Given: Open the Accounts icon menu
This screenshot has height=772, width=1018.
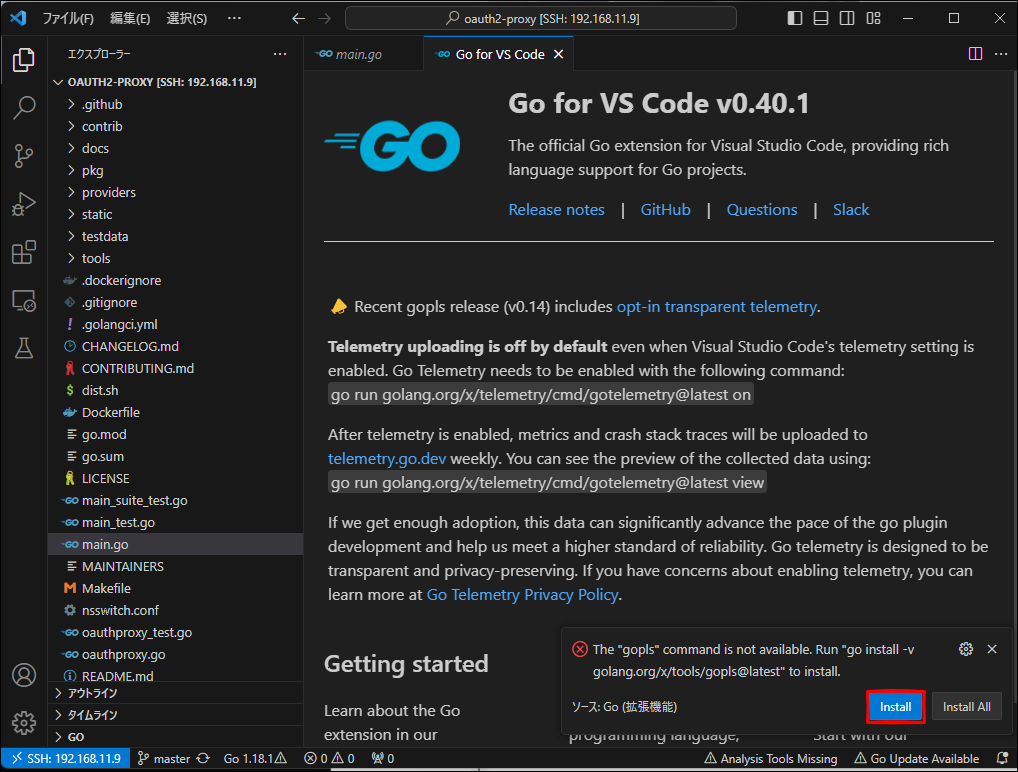Looking at the screenshot, I should tap(24, 675).
